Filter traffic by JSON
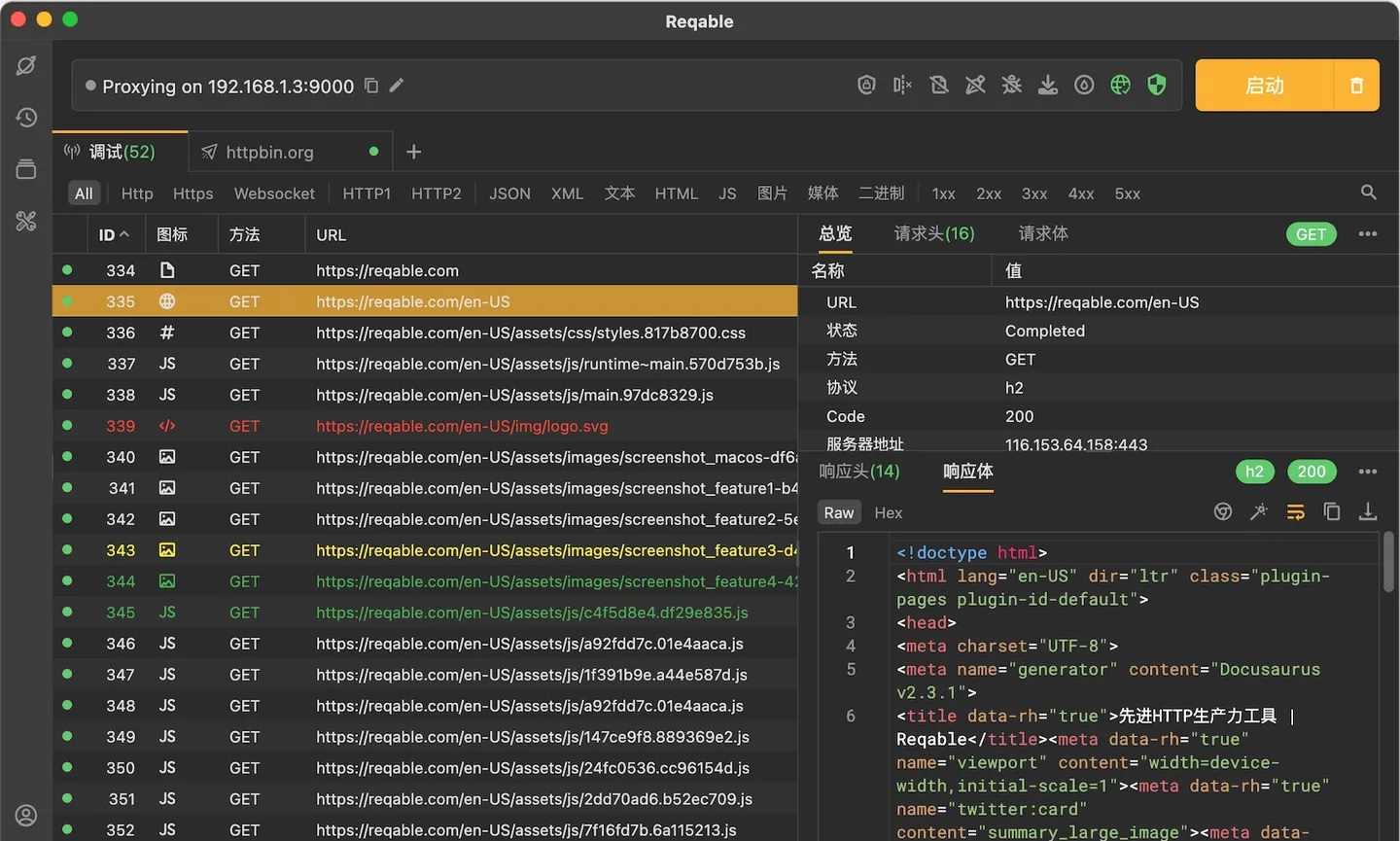Screen dimensions: 1400x841 (x=509, y=193)
